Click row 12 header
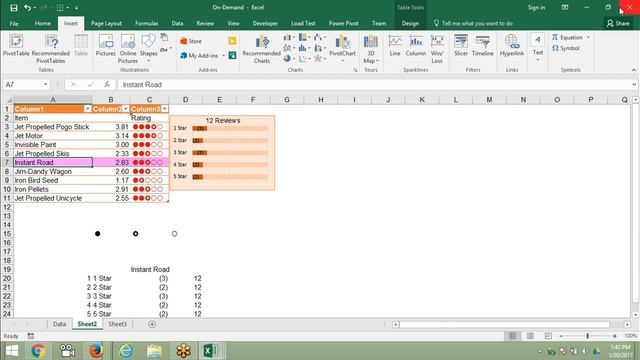 [x=7, y=207]
